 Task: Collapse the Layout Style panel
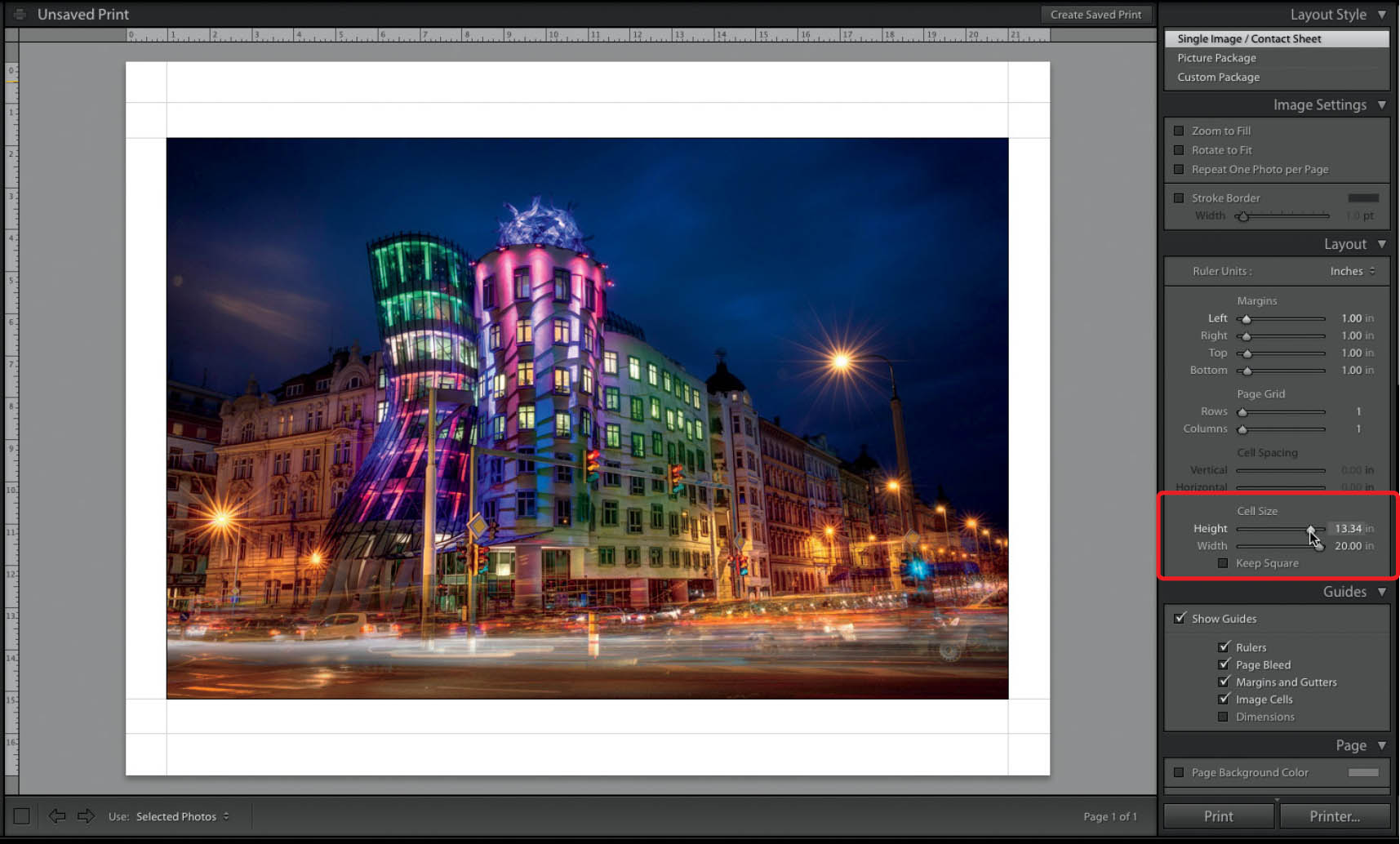pos(1382,15)
